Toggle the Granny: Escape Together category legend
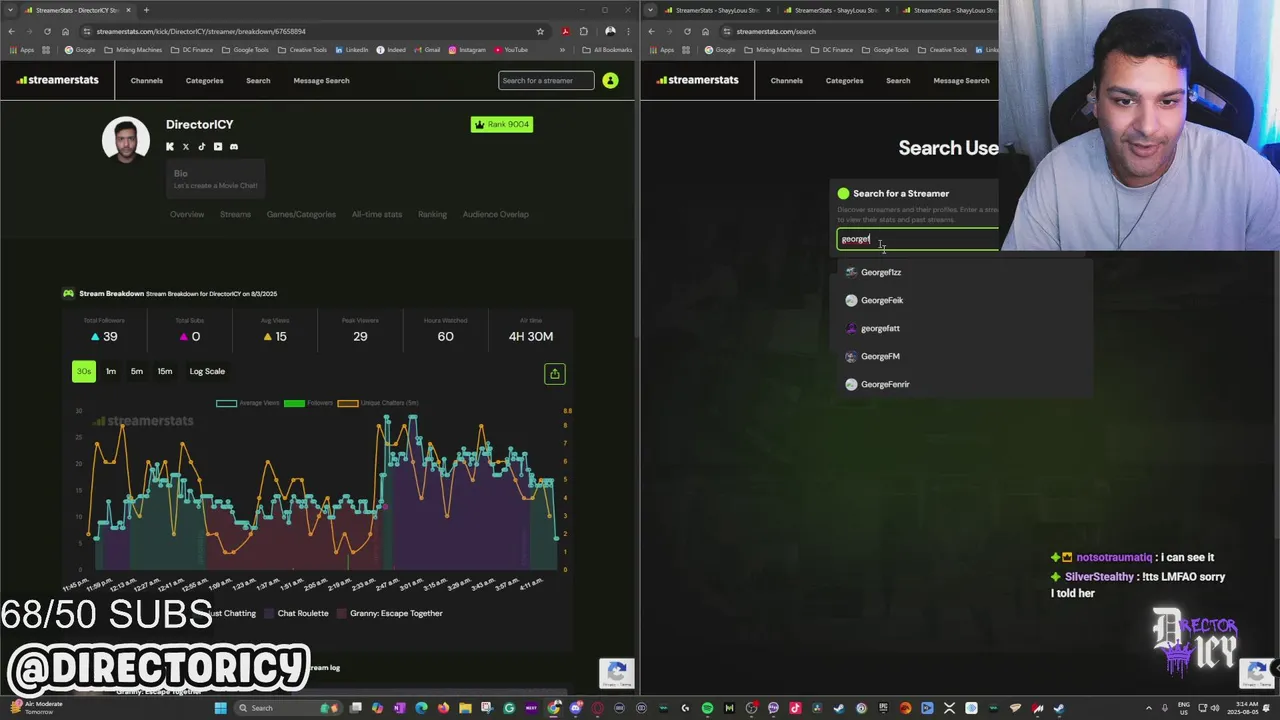Viewport: 1280px width, 720px height. 390,613
